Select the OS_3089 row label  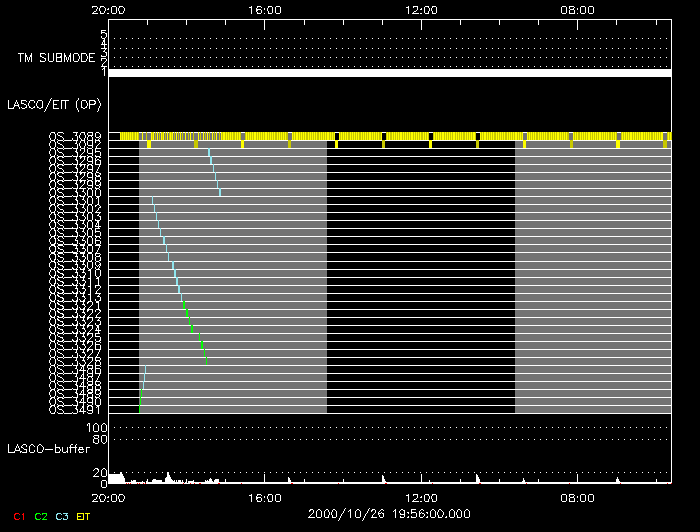(x=74, y=137)
